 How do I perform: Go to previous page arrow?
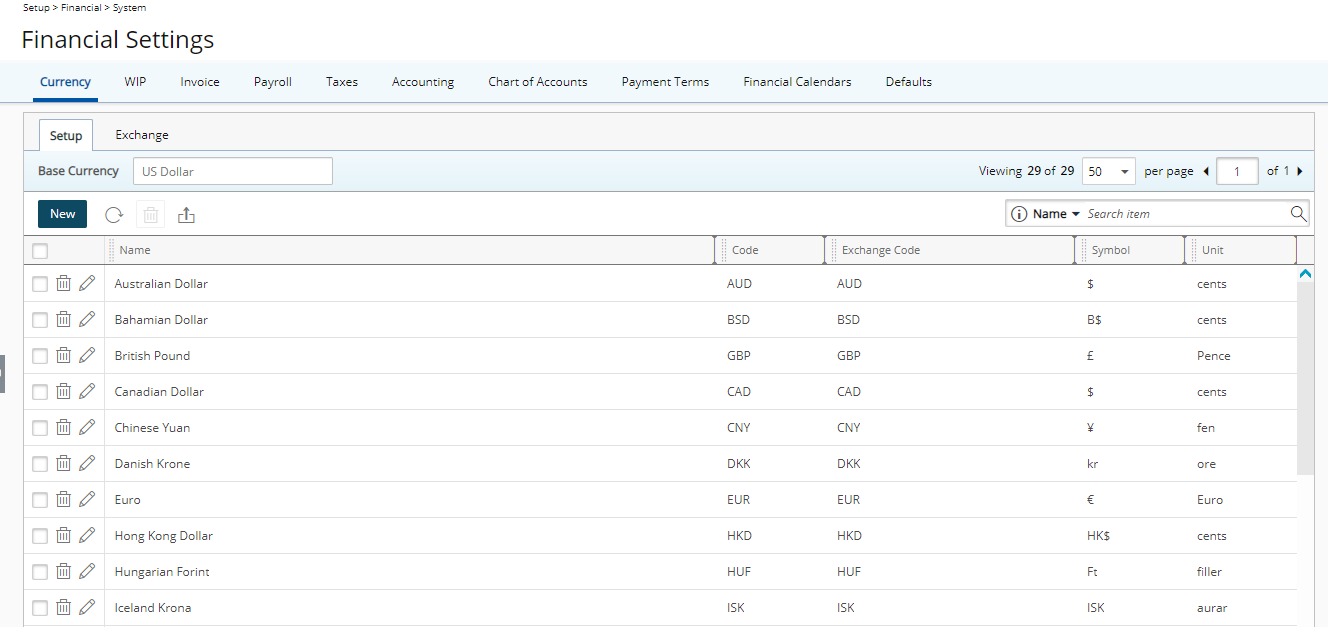coord(1206,171)
